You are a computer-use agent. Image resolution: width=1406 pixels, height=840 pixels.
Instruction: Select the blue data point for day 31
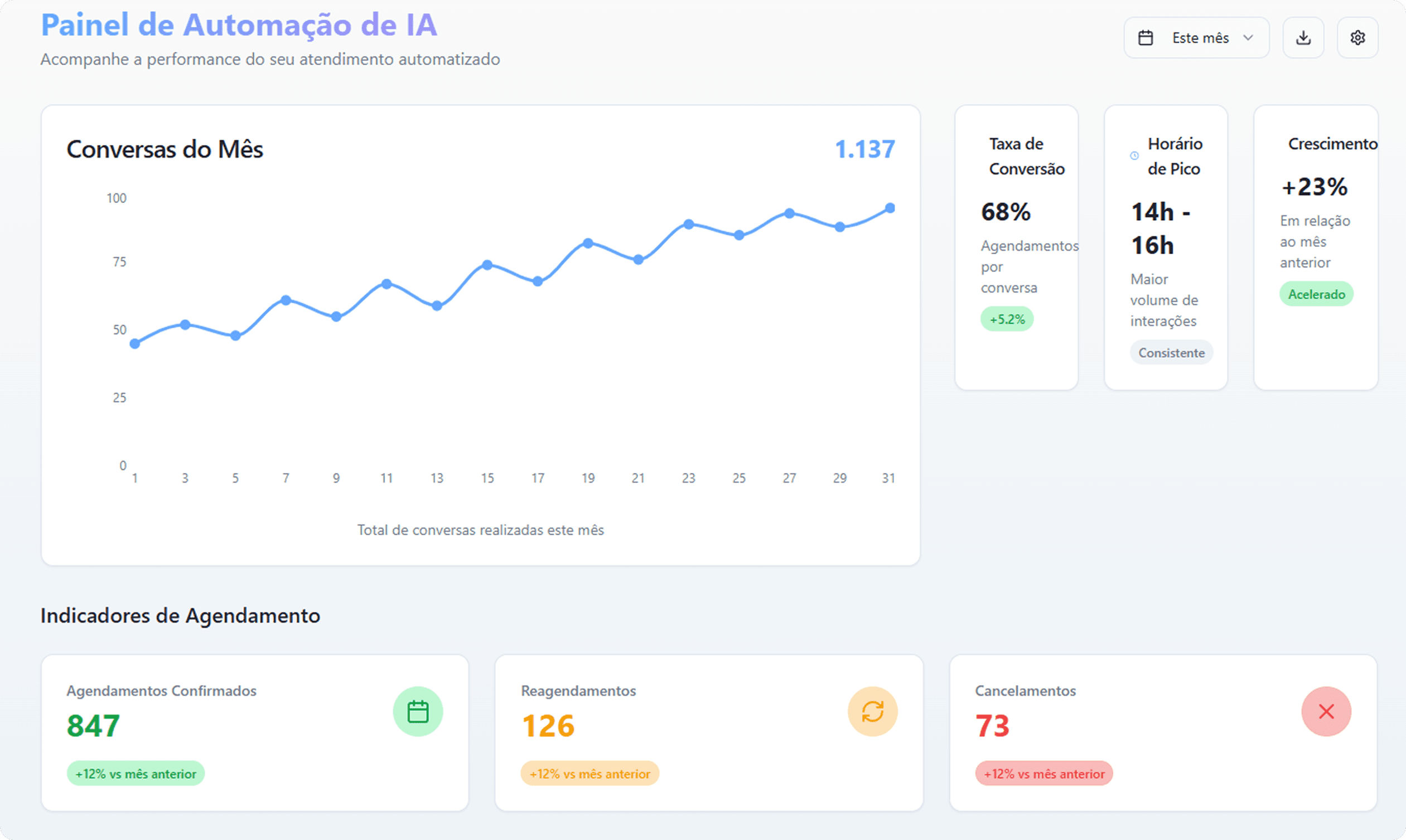pyautogui.click(x=889, y=208)
